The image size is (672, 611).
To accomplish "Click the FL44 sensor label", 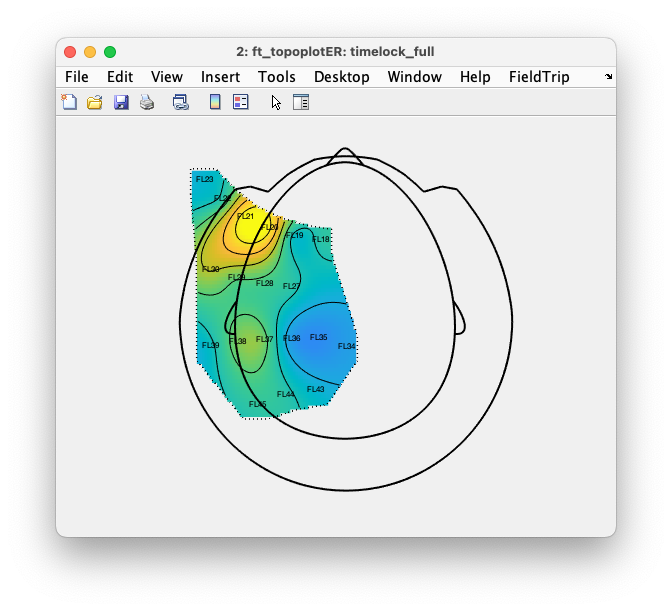I will (x=285, y=394).
